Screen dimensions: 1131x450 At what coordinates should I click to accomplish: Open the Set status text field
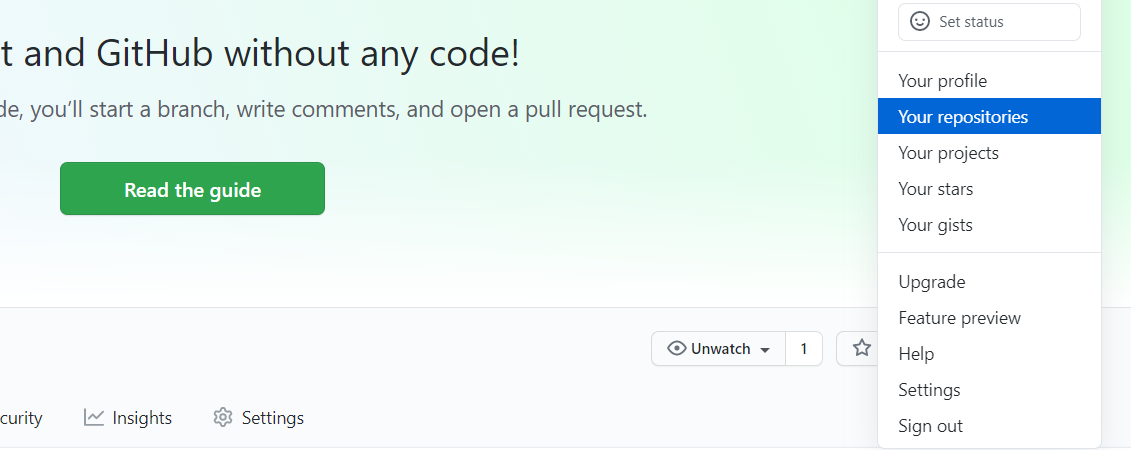pyautogui.click(x=989, y=22)
